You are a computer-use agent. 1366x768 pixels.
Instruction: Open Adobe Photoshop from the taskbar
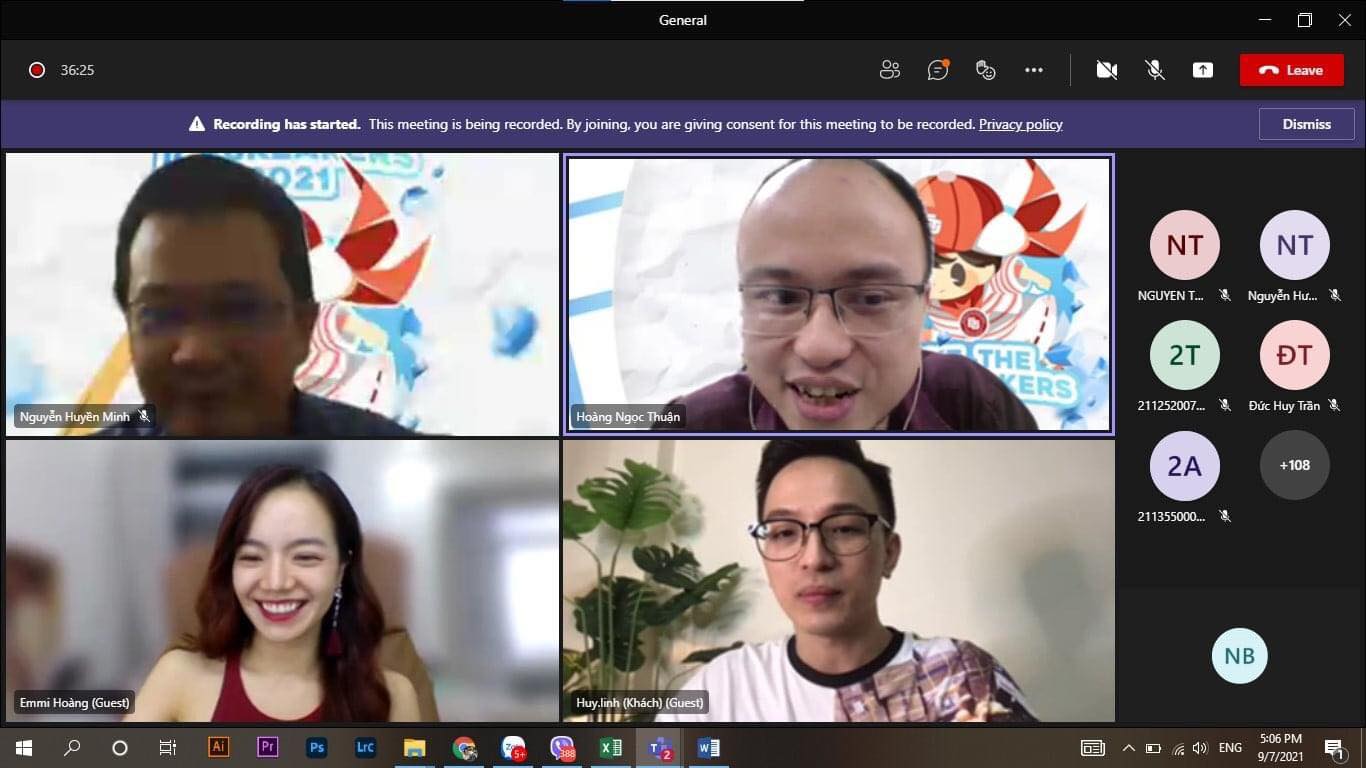pyautogui.click(x=316, y=747)
